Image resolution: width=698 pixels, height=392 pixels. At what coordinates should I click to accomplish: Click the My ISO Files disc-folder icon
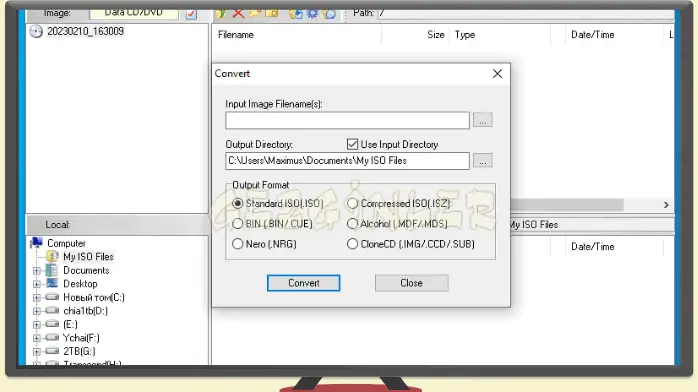coord(53,256)
